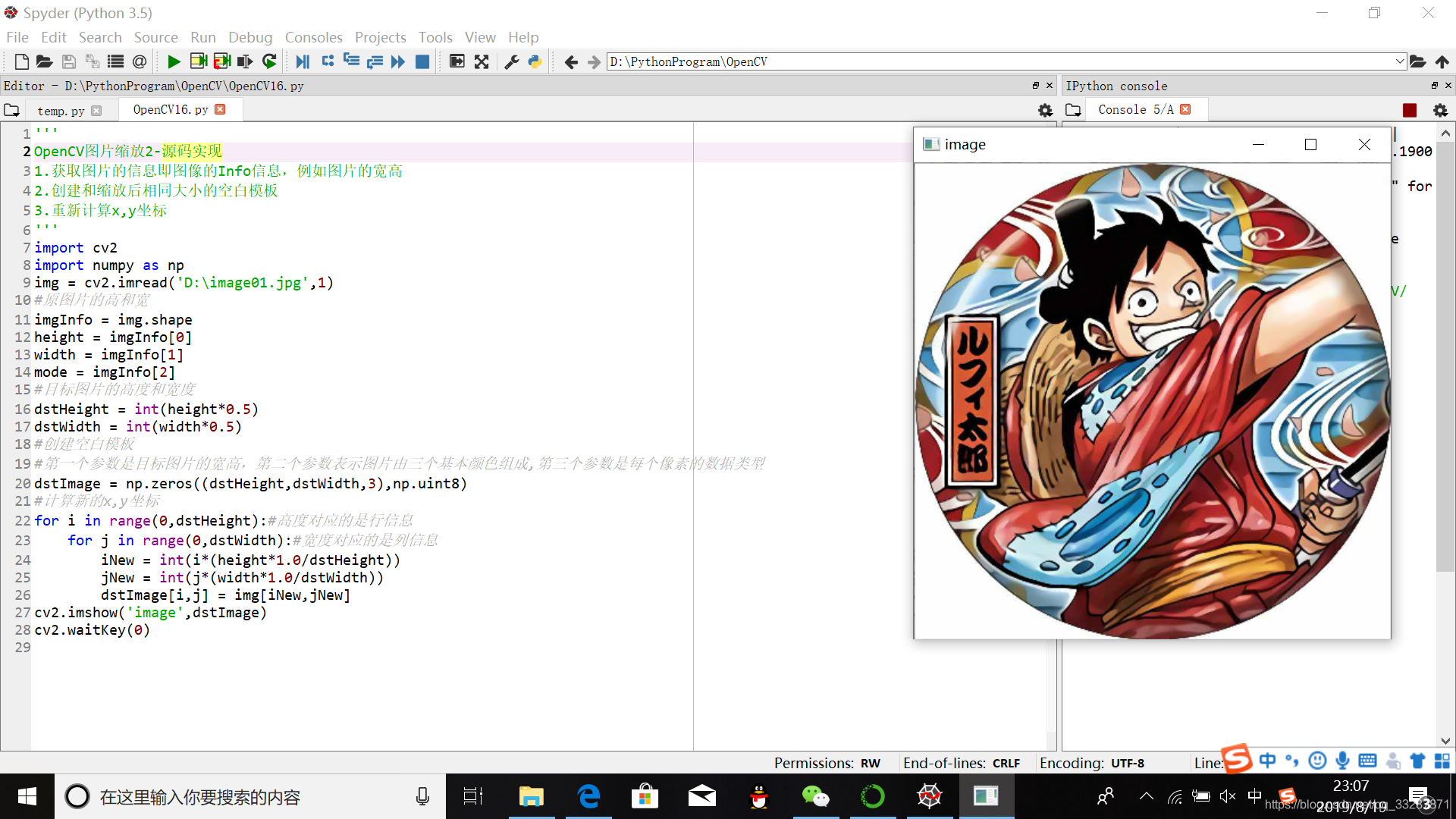Viewport: 1456px width, 819px height.
Task: Open the PYTHONPATH manager
Action: 535,61
